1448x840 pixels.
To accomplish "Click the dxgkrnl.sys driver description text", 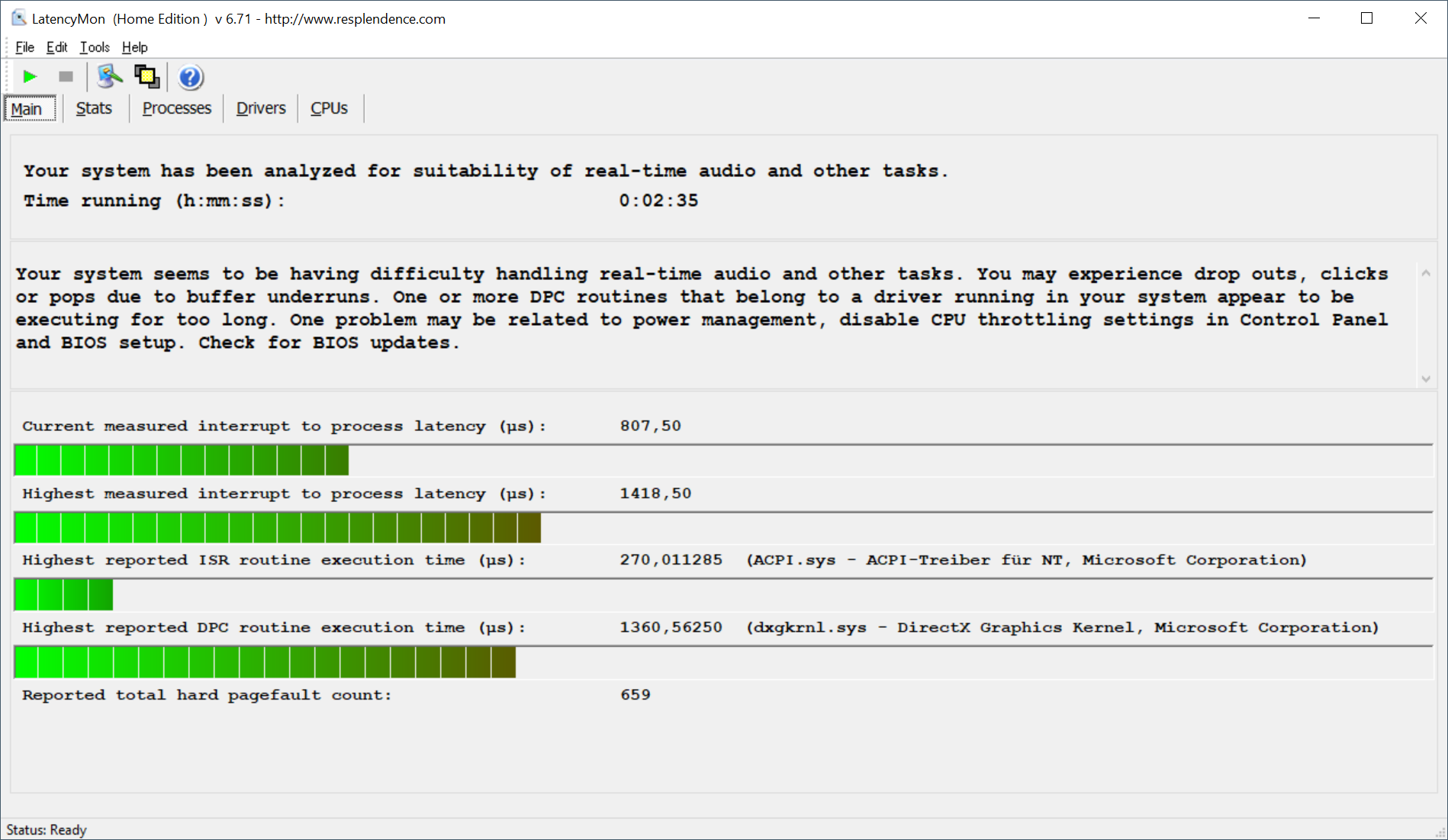I will click(1062, 627).
